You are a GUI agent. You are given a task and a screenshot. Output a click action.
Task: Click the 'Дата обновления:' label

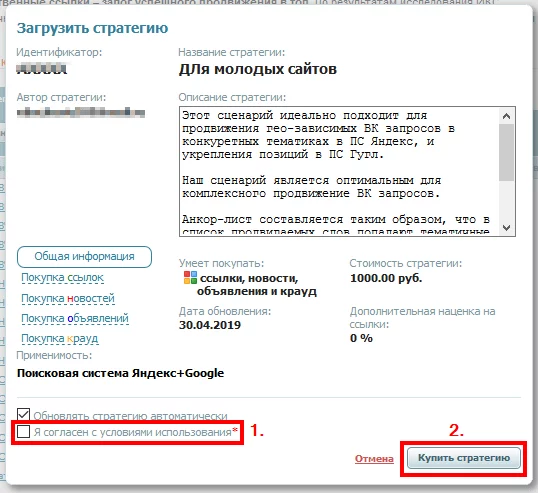[225, 312]
